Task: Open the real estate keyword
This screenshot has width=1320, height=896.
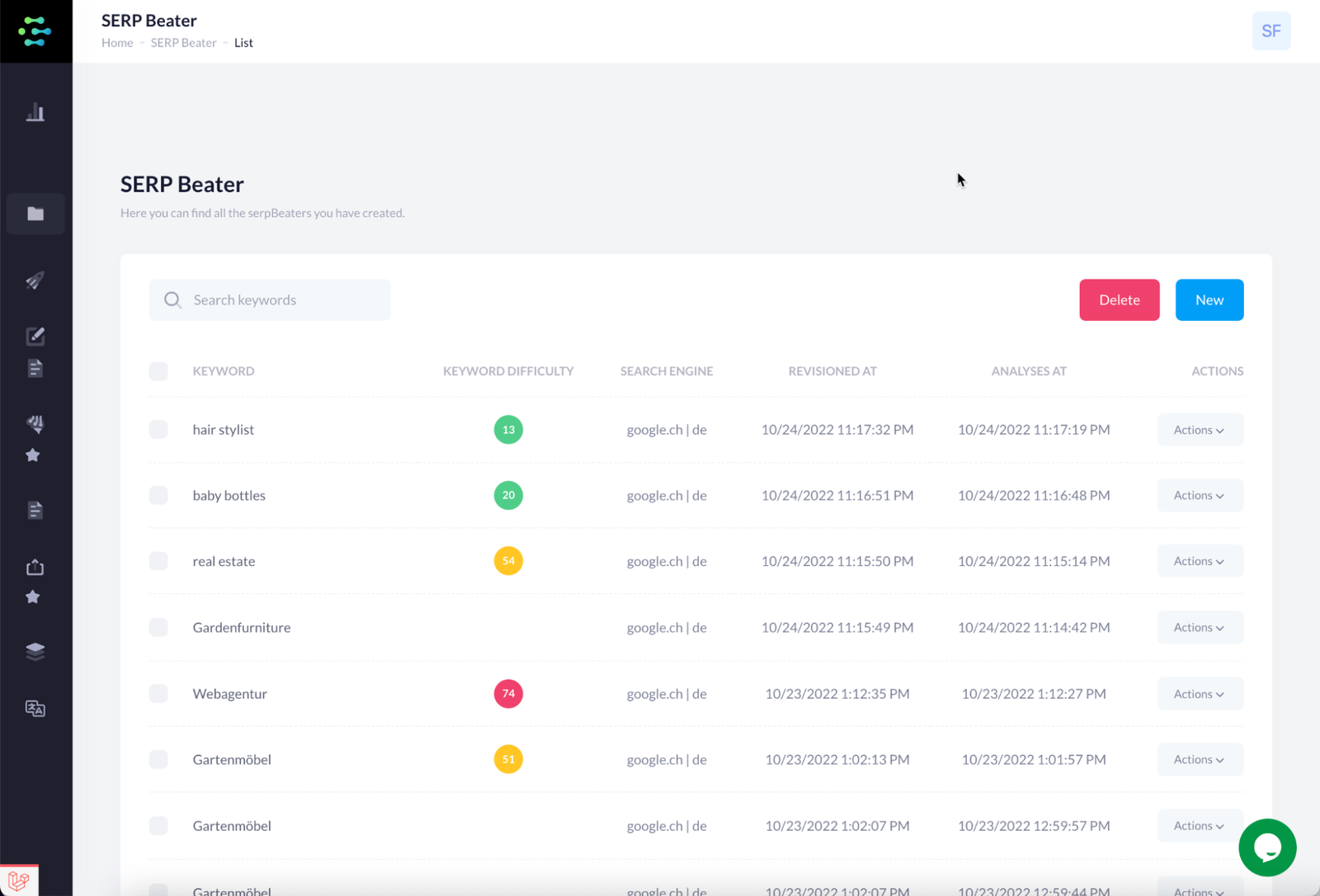Action: [x=224, y=561]
